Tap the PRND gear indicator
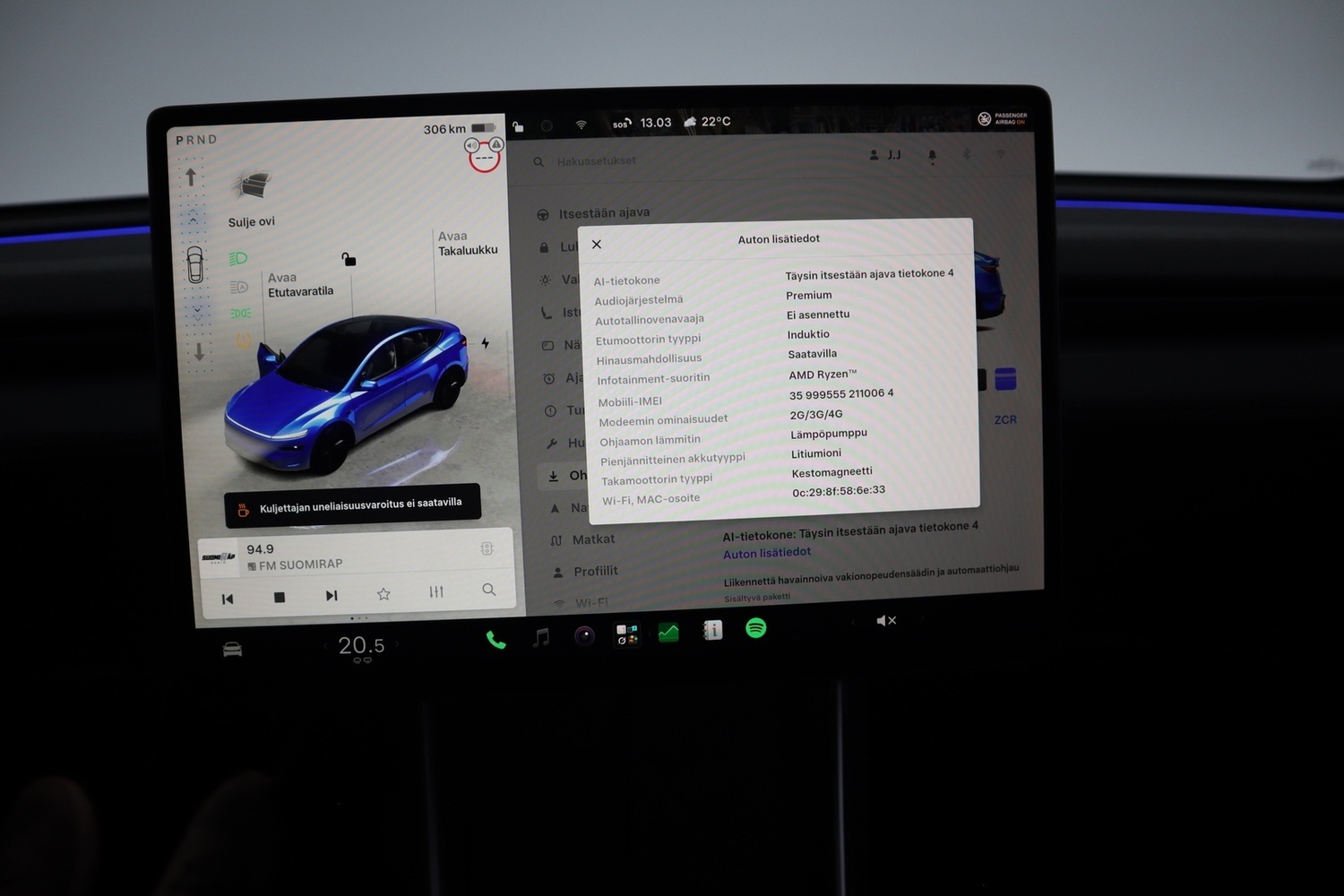 click(196, 140)
